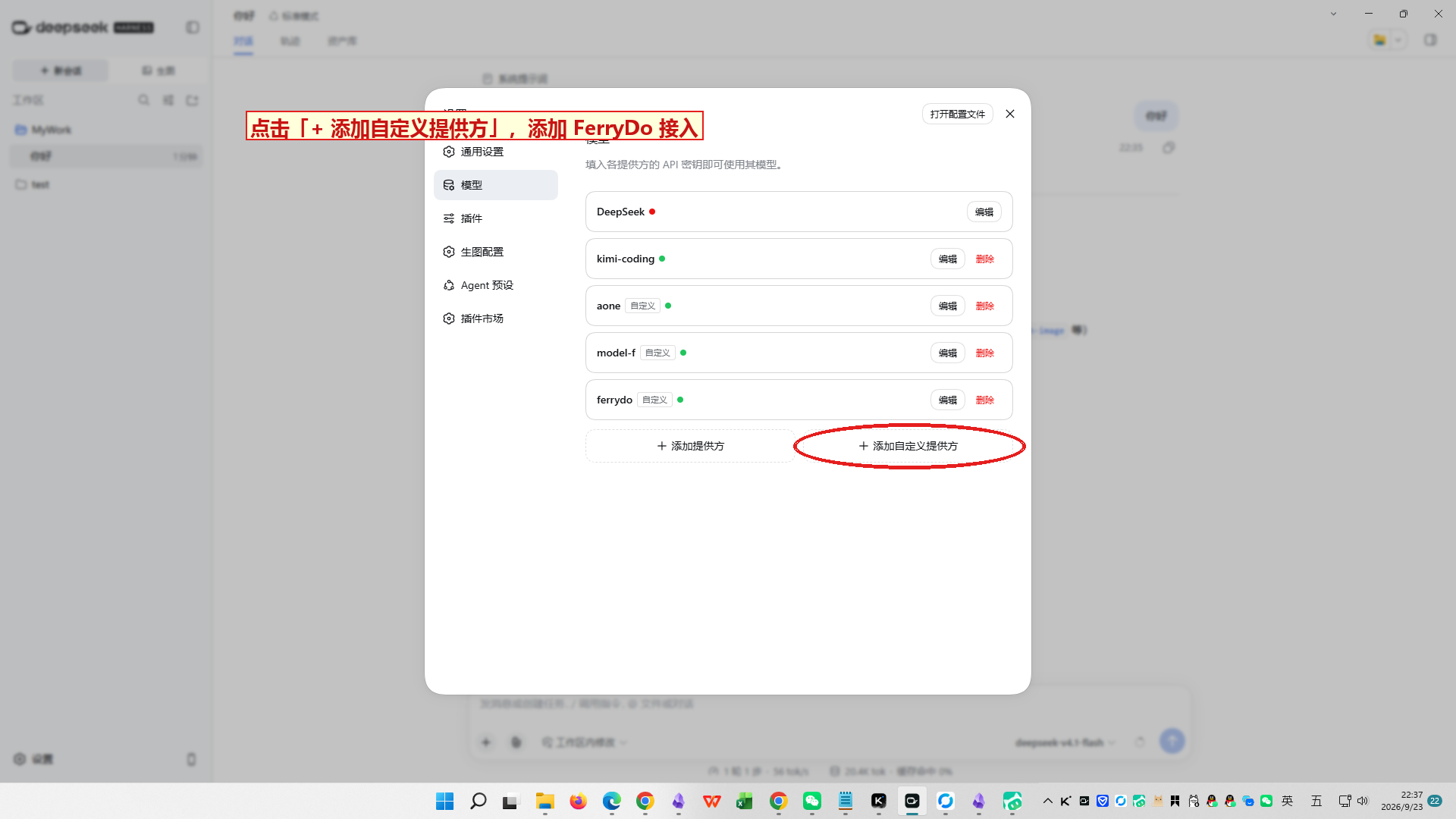Open the clock and date panel
This screenshot has width=1456, height=819.
pos(1401,801)
